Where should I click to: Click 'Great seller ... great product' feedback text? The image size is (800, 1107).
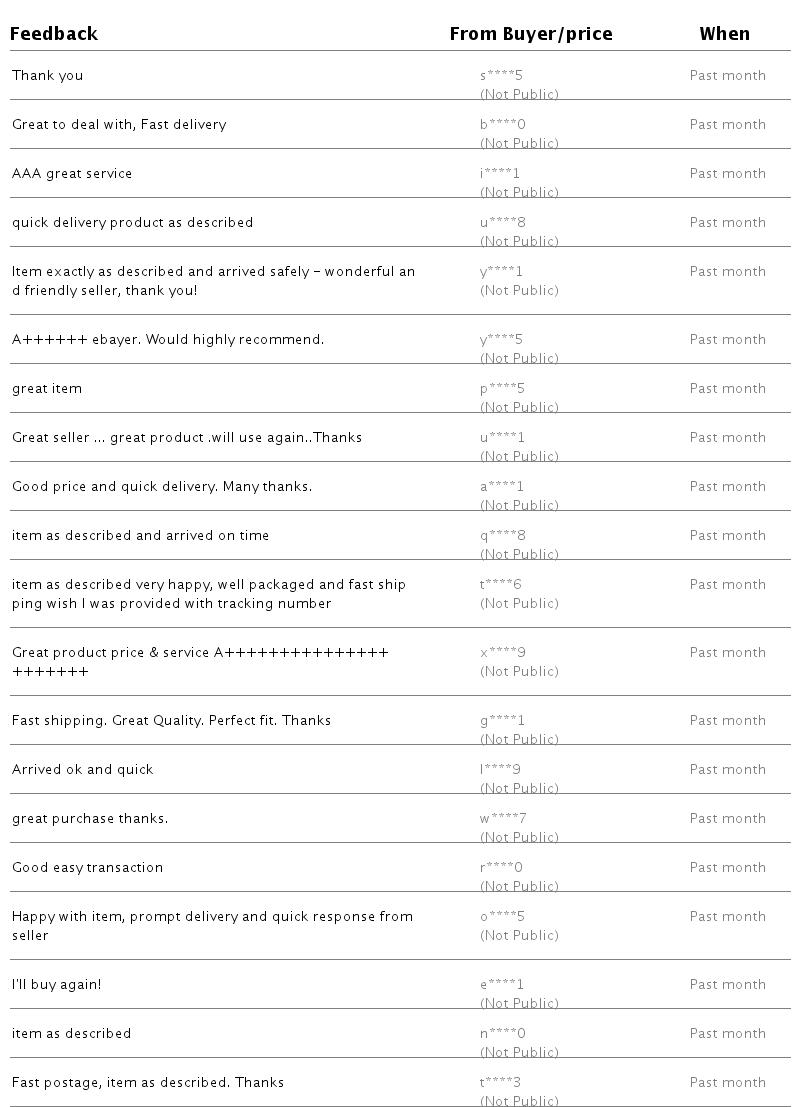point(187,437)
